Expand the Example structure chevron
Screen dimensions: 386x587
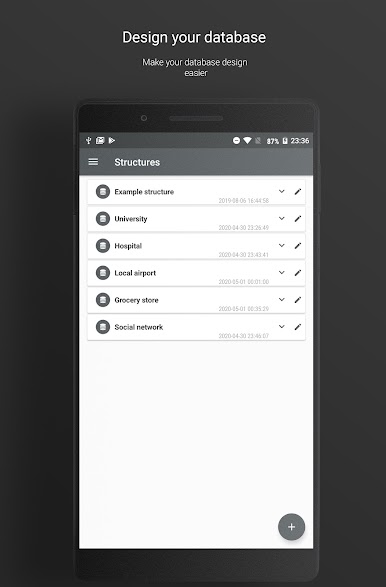pyautogui.click(x=282, y=191)
